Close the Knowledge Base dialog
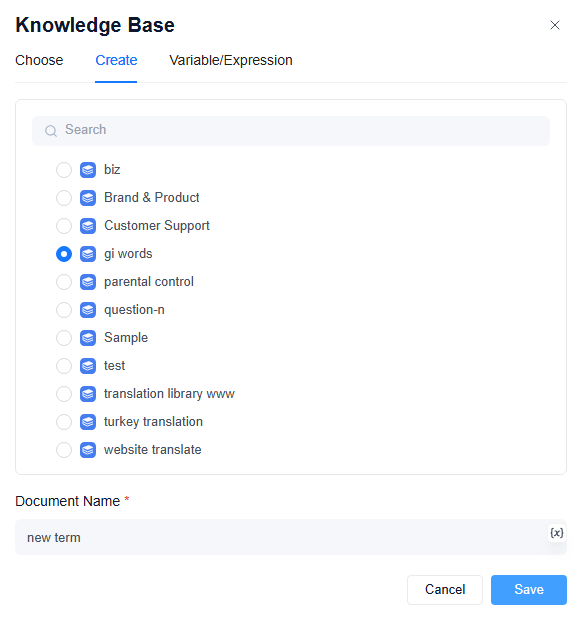The width and height of the screenshot is (582, 620). click(555, 25)
